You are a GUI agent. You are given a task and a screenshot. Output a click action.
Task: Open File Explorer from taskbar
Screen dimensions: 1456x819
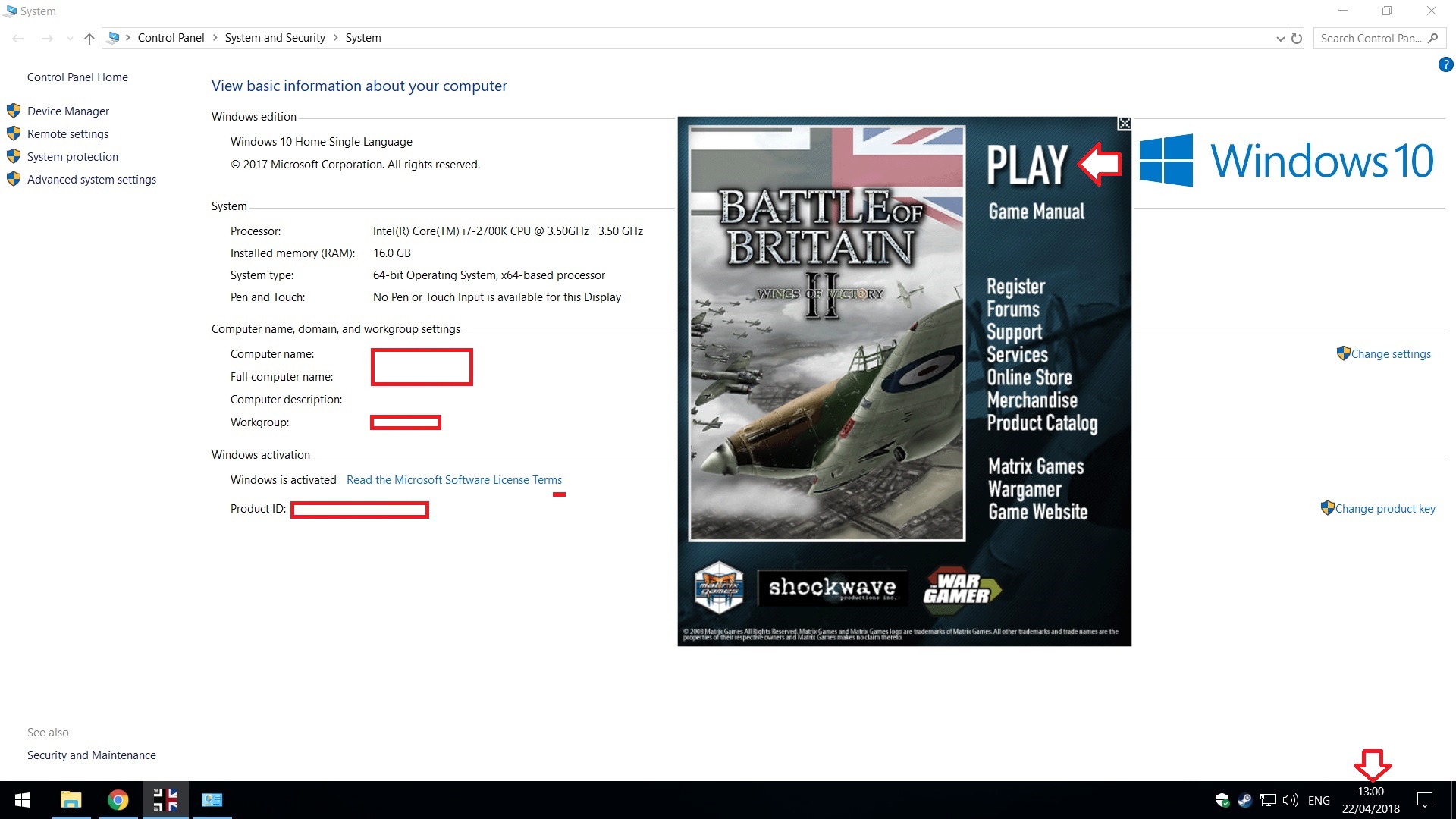click(x=71, y=800)
